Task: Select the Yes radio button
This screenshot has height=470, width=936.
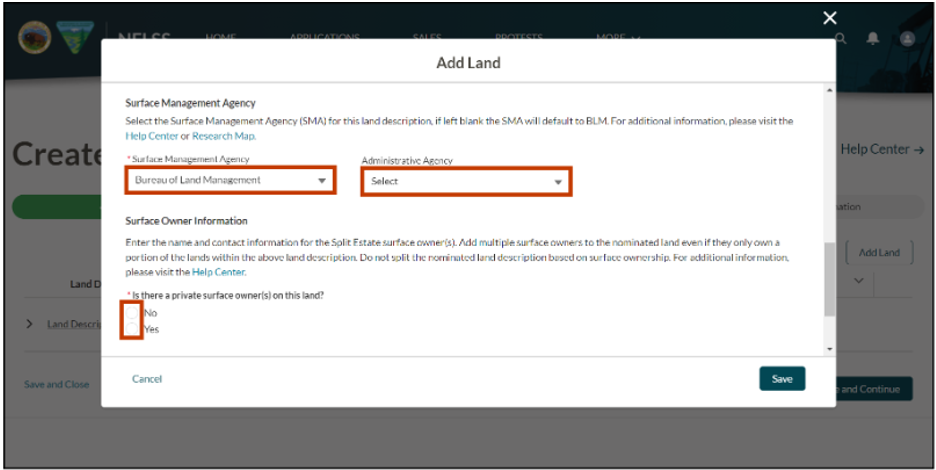Action: [132, 329]
